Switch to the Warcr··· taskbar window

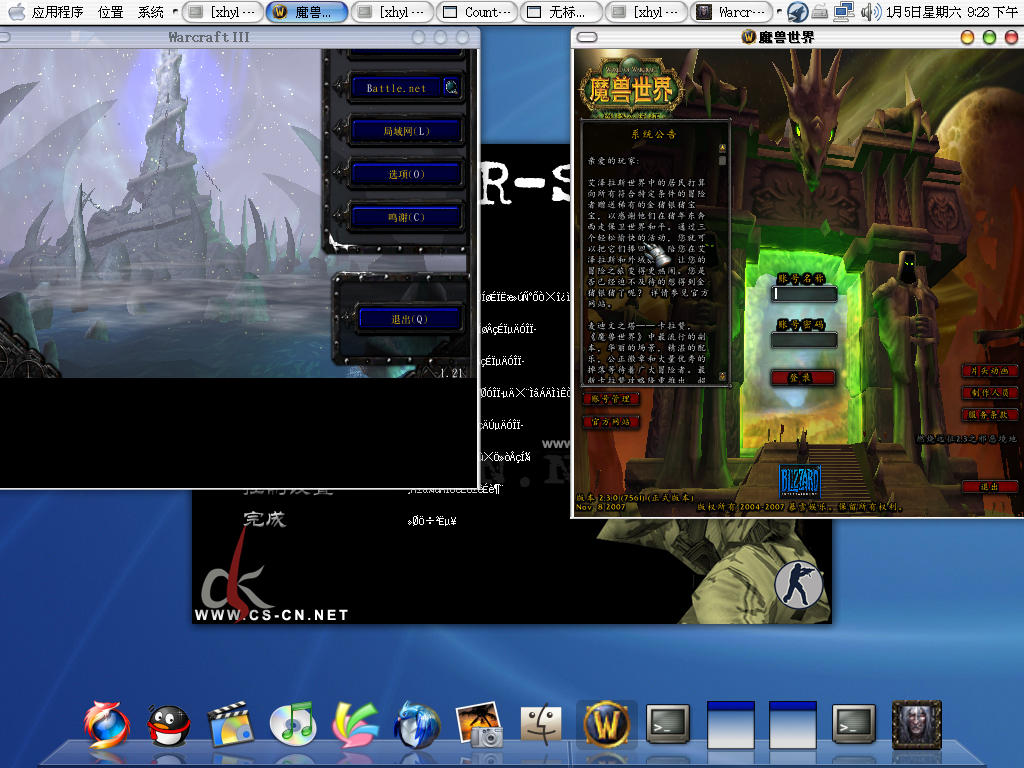pyautogui.click(x=731, y=12)
